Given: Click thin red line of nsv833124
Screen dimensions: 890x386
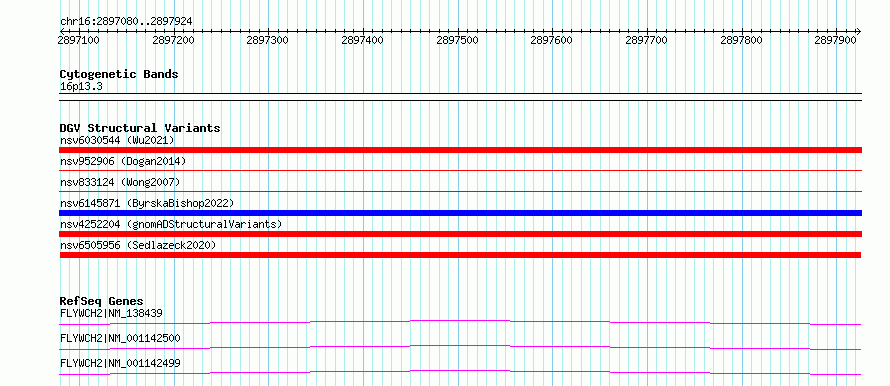Looking at the screenshot, I should pyautogui.click(x=460, y=191).
